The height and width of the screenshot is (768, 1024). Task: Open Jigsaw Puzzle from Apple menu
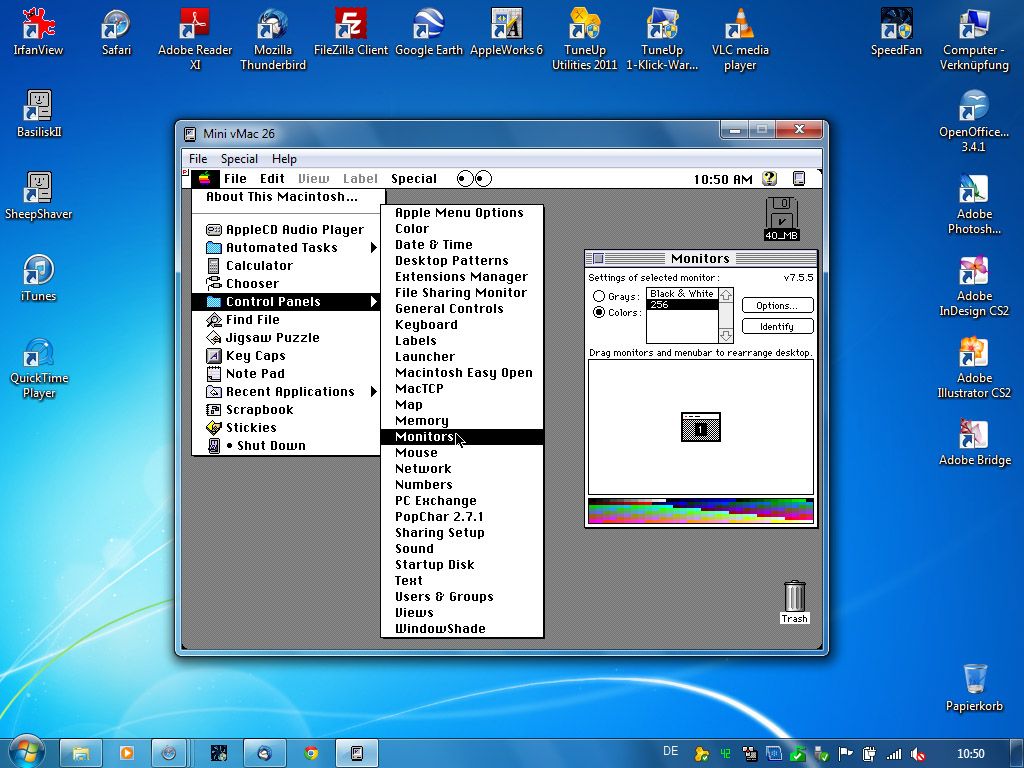coord(285,338)
